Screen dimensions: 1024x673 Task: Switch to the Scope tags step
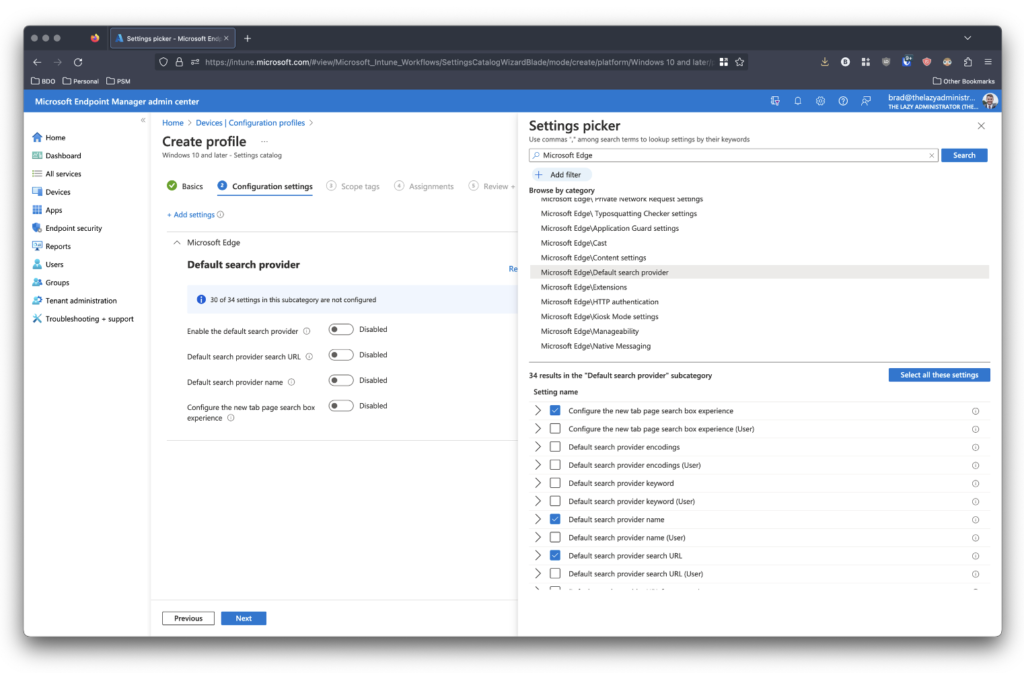(x=353, y=187)
